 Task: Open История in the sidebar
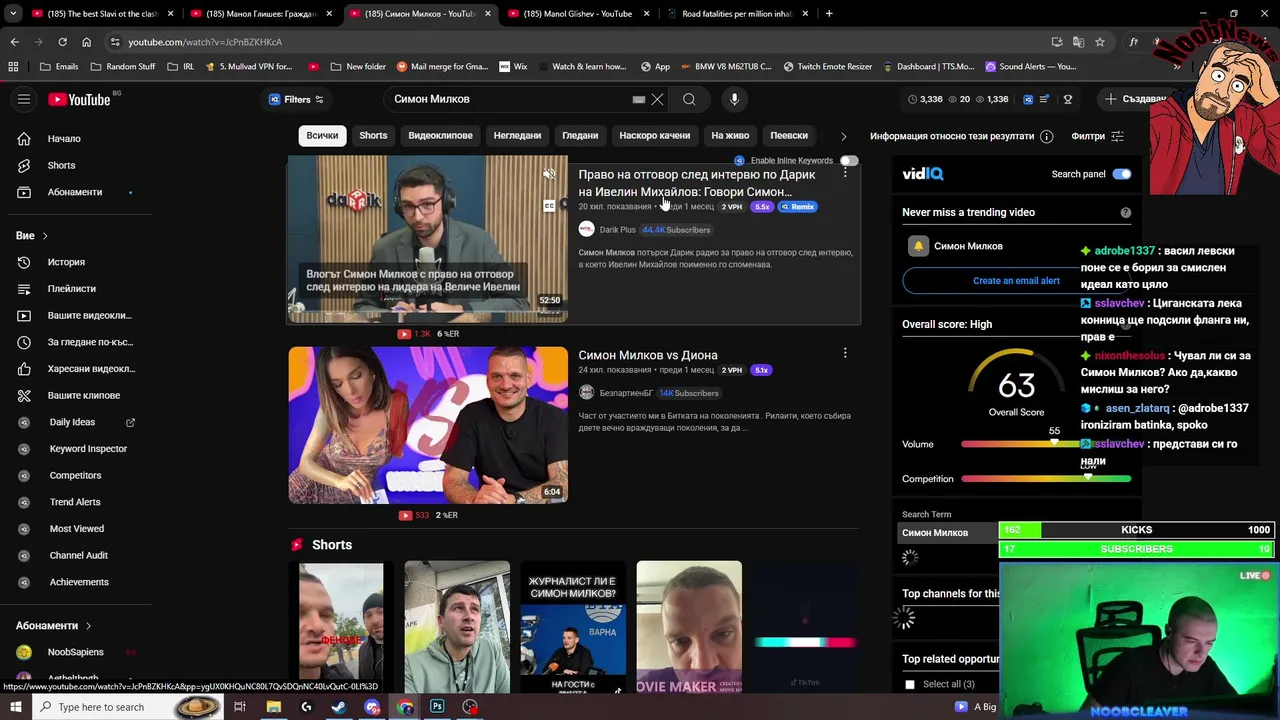coord(66,262)
